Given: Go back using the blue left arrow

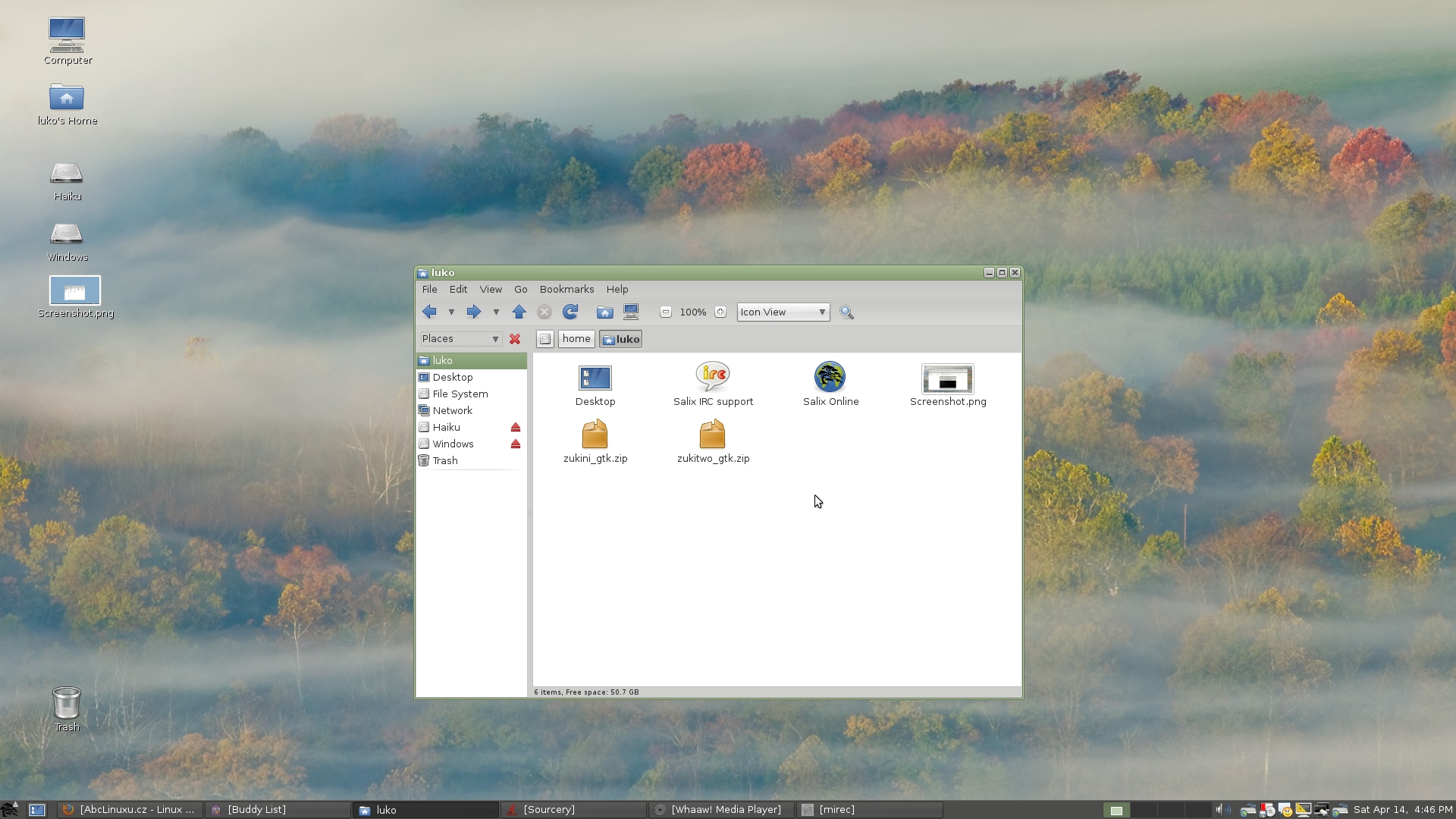Looking at the screenshot, I should tap(429, 312).
